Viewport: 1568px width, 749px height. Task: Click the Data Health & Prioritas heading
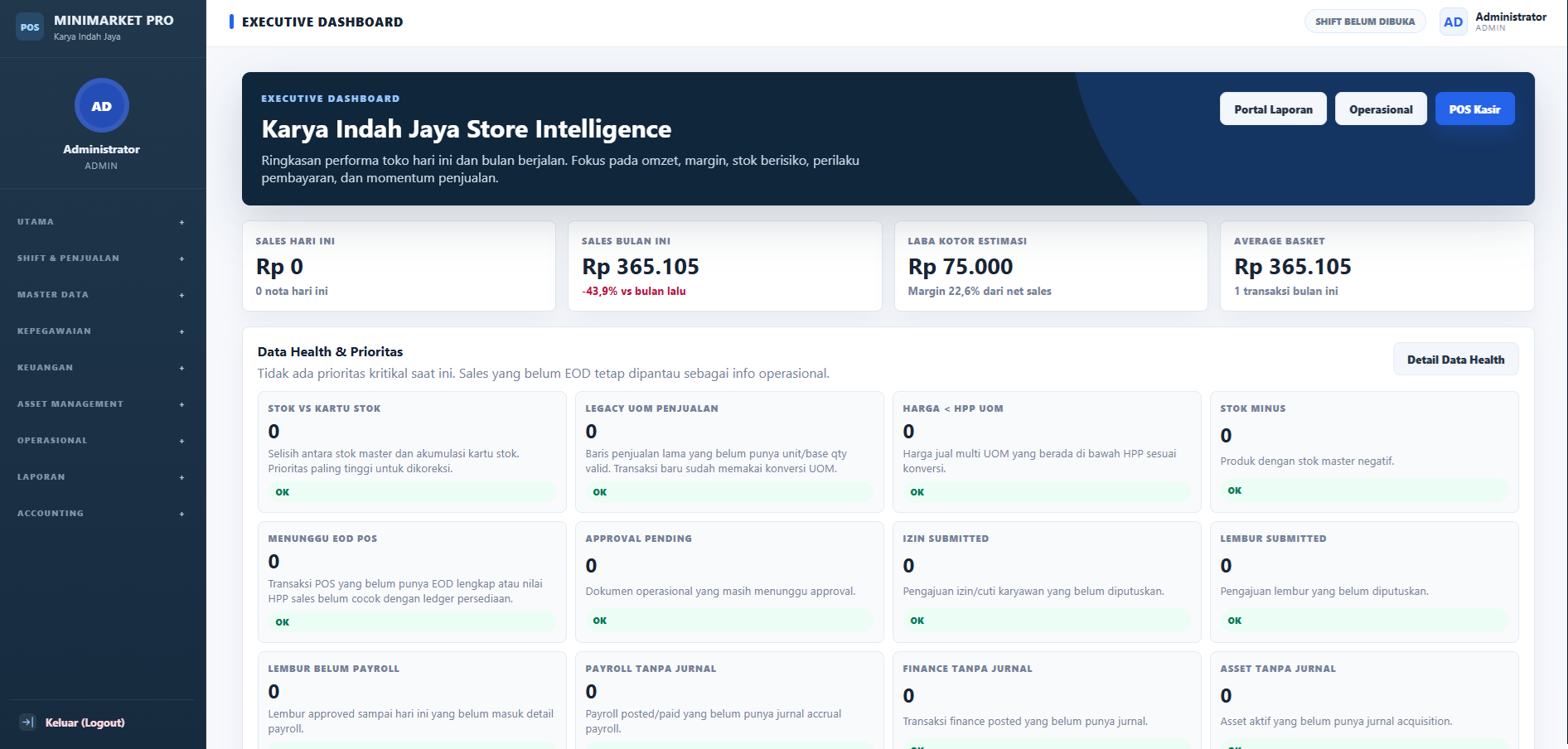click(331, 351)
